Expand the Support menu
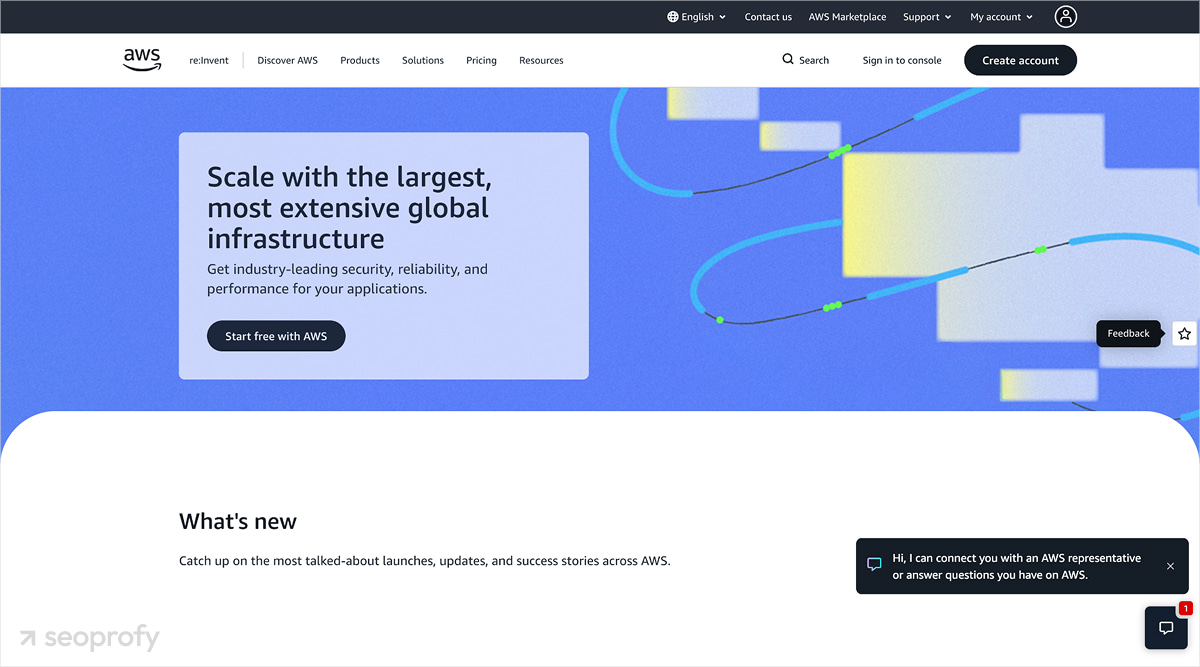1200x667 pixels. (927, 17)
